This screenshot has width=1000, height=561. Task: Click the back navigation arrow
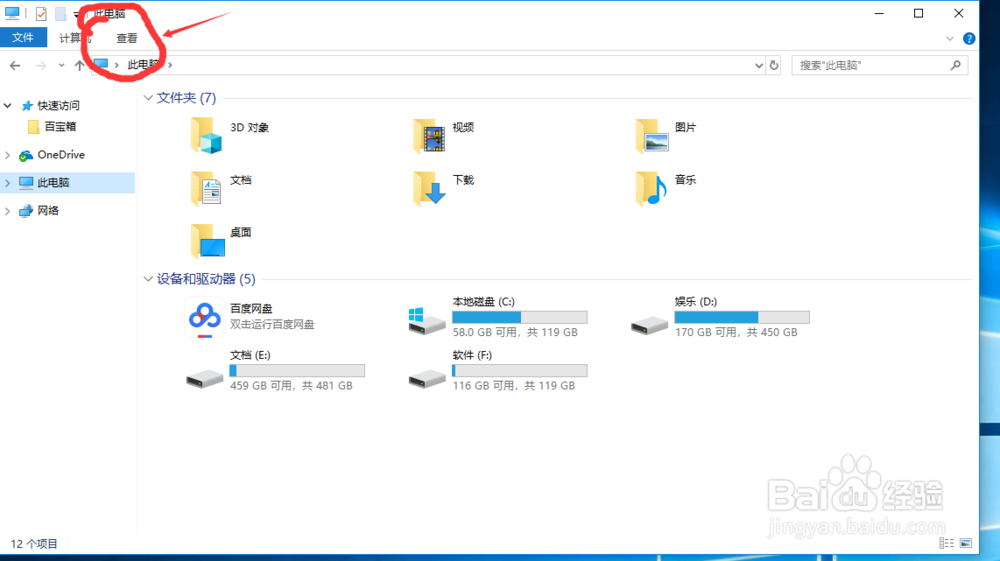(x=15, y=65)
